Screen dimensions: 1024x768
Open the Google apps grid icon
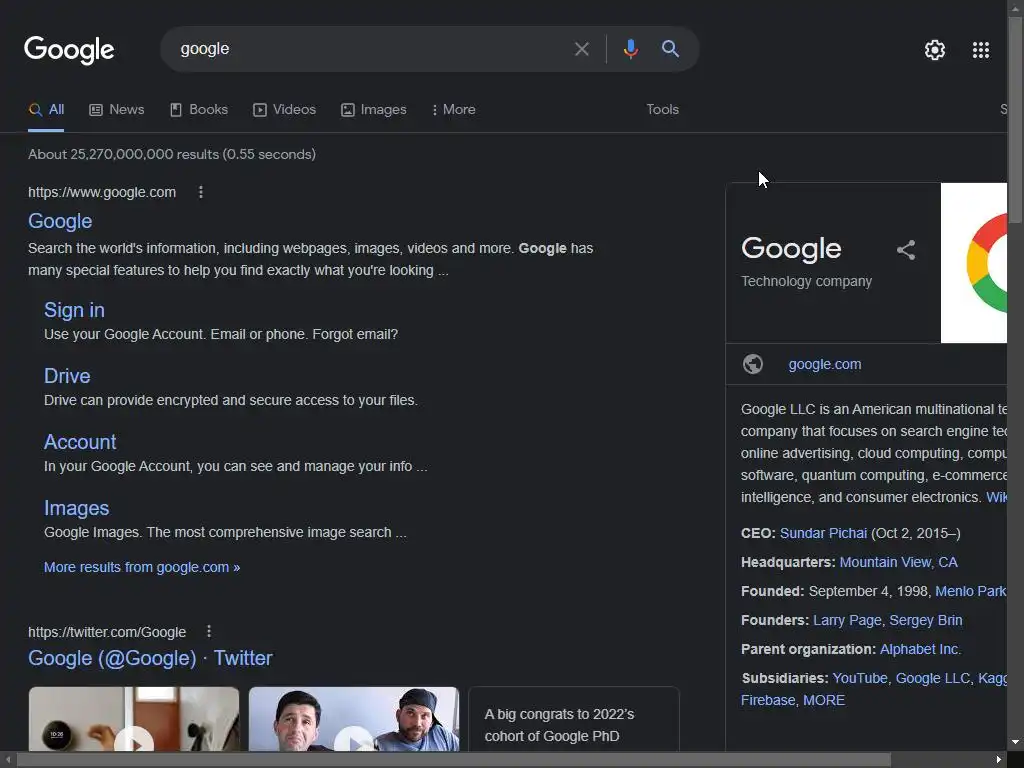click(980, 50)
